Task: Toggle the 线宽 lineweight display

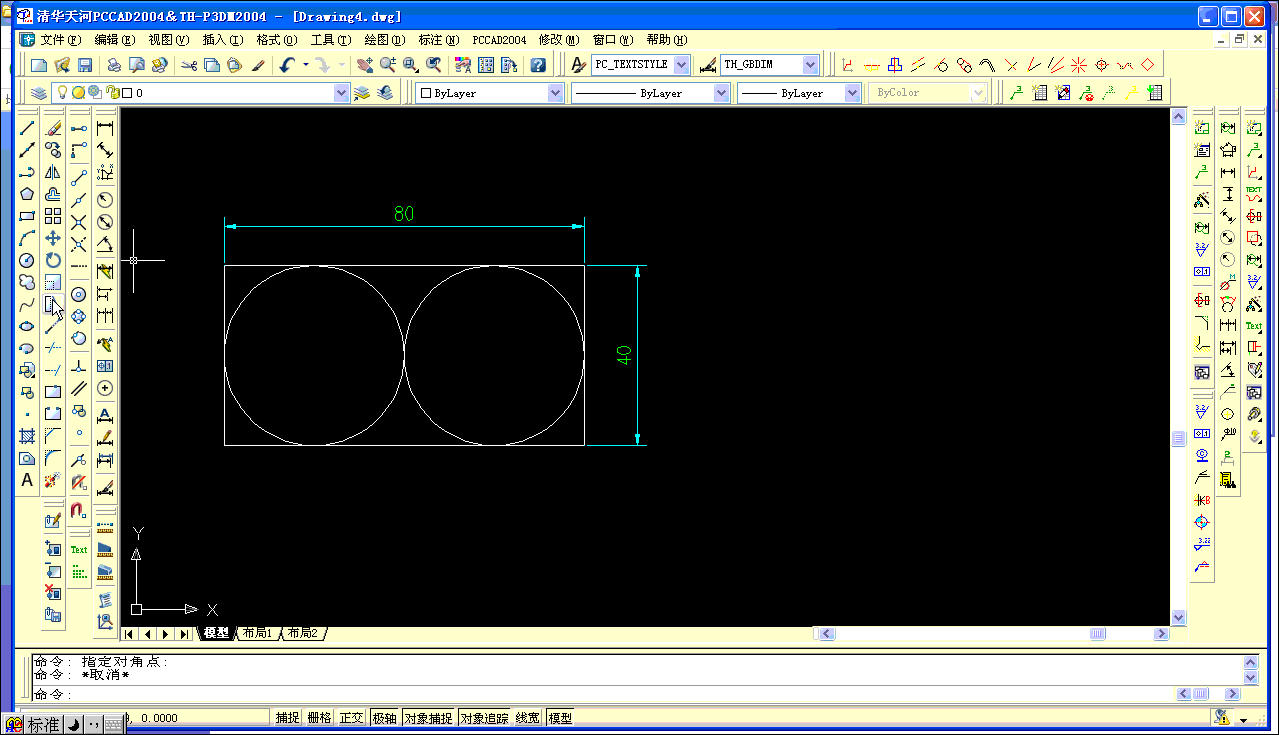Action: click(x=528, y=718)
